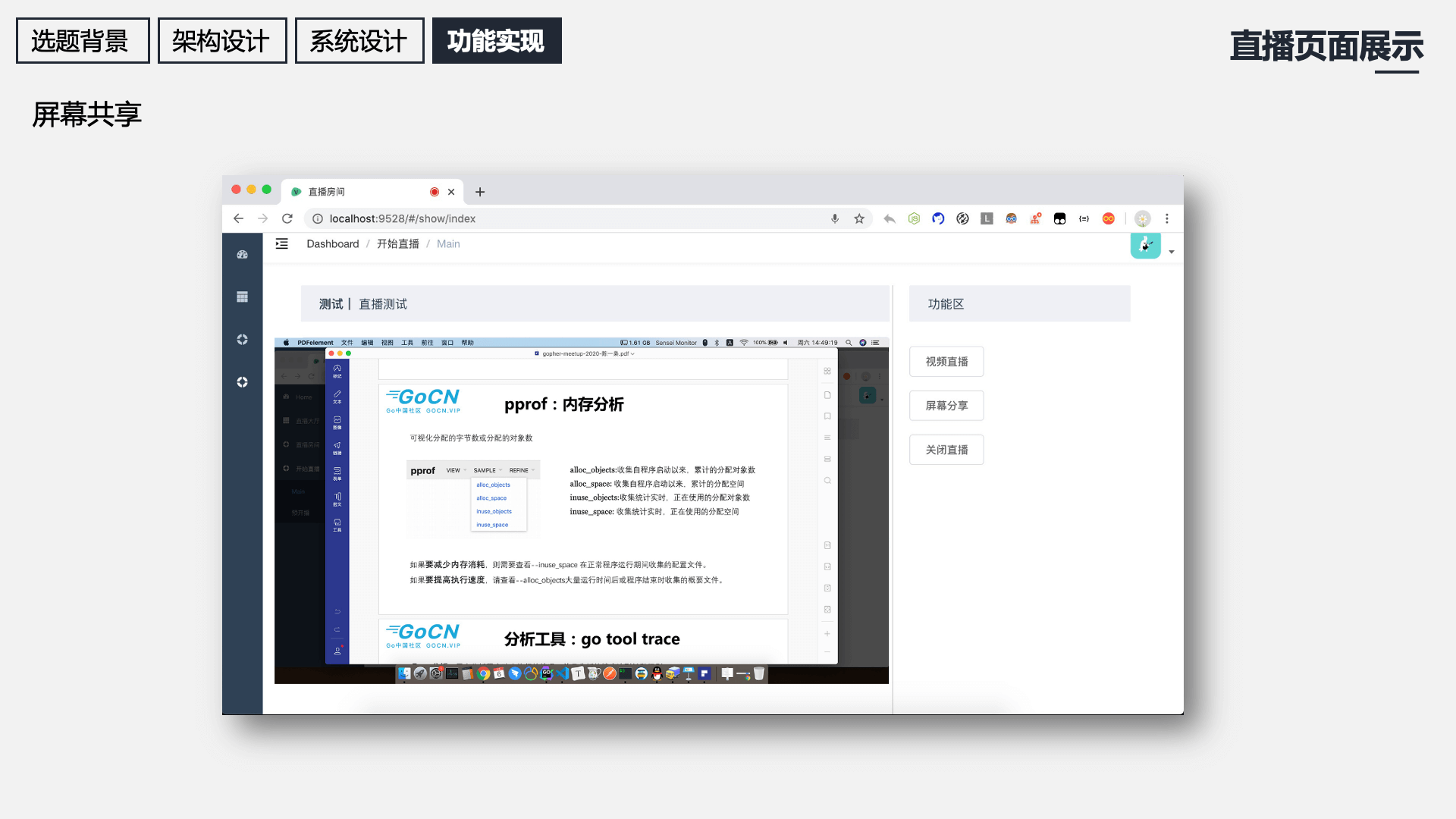Select the 系统设计 slide tab

click(x=359, y=41)
